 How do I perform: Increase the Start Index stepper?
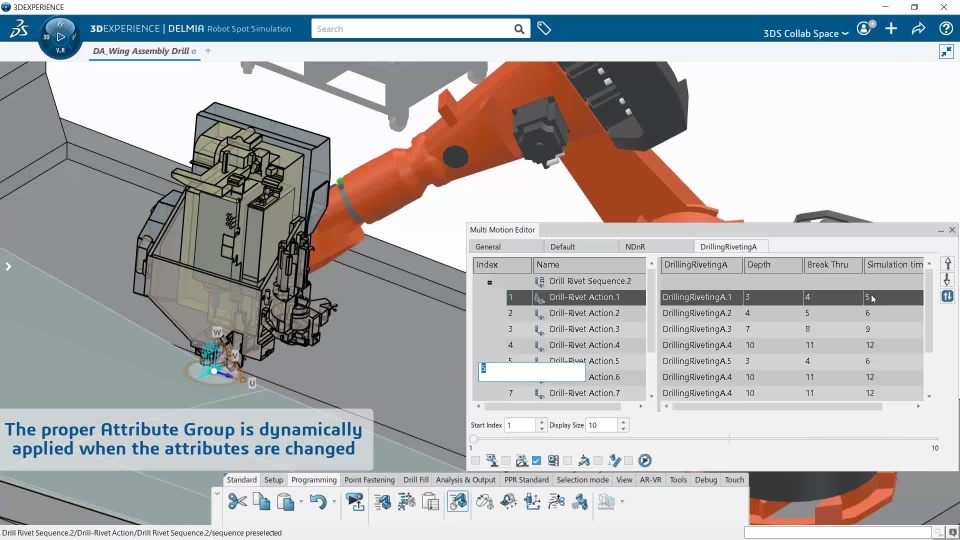(x=541, y=422)
